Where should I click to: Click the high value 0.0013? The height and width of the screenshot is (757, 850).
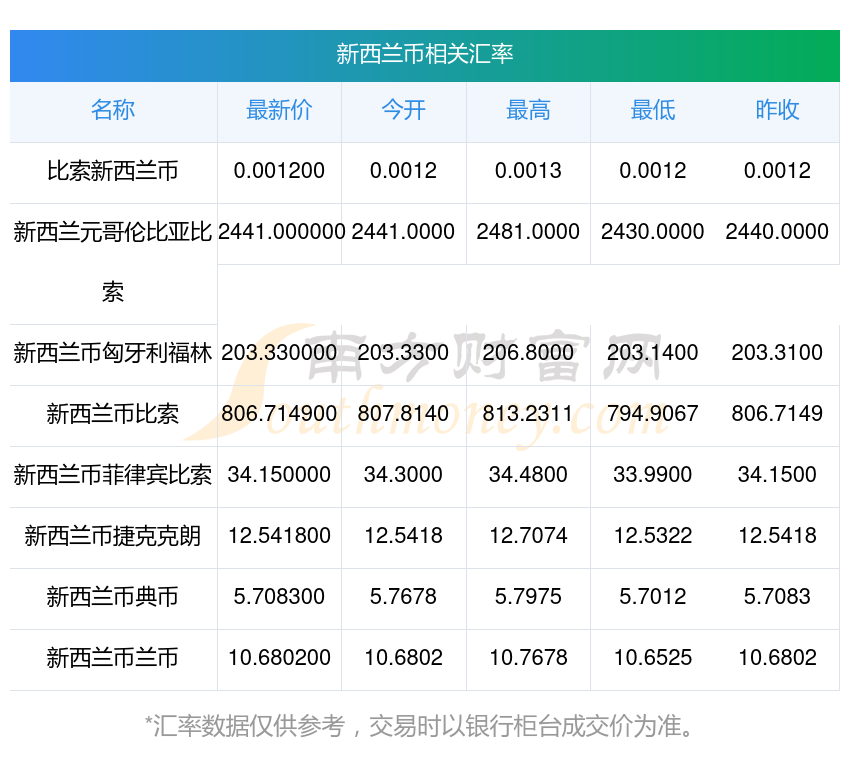pos(528,171)
